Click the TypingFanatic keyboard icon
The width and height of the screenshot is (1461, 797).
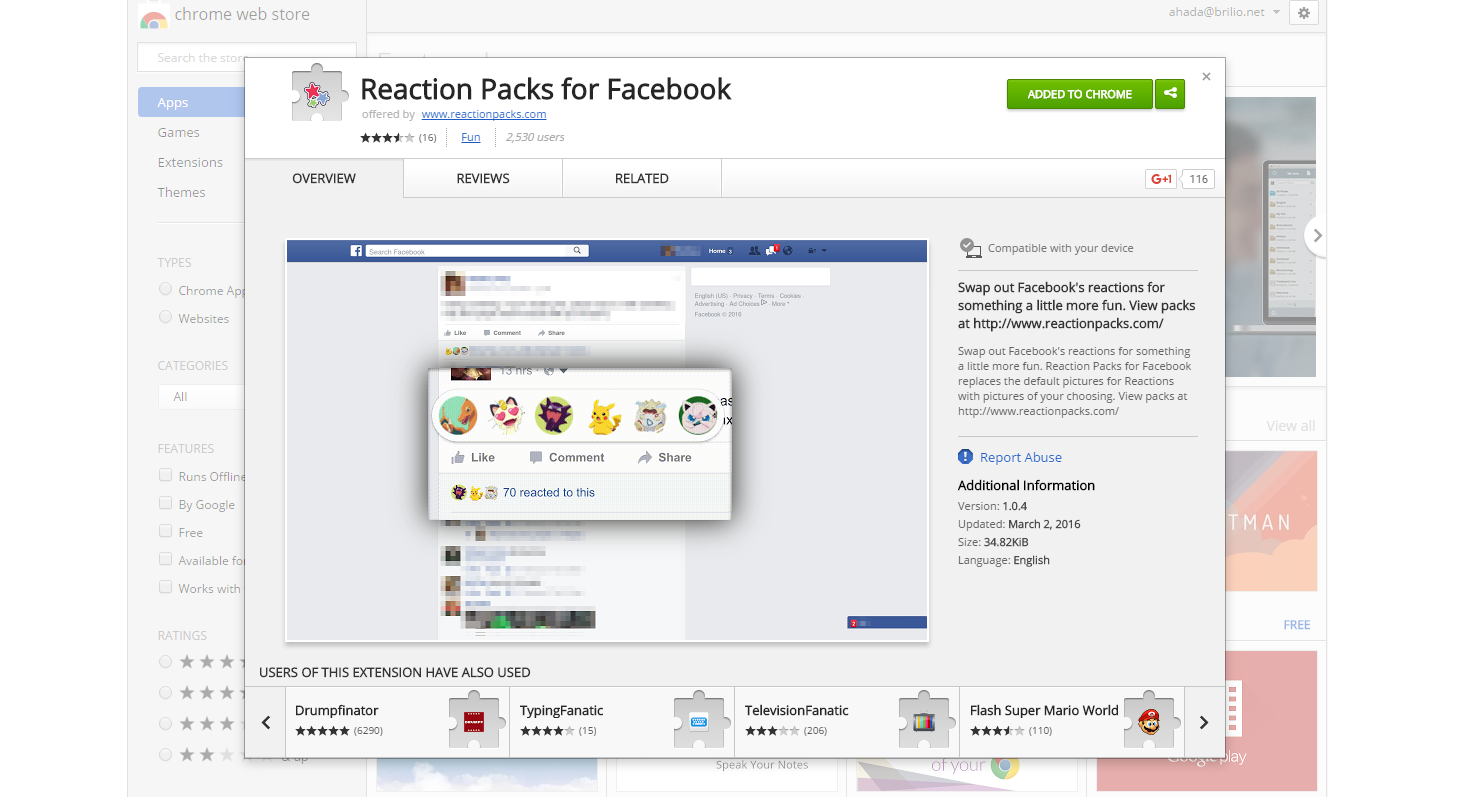pyautogui.click(x=700, y=721)
